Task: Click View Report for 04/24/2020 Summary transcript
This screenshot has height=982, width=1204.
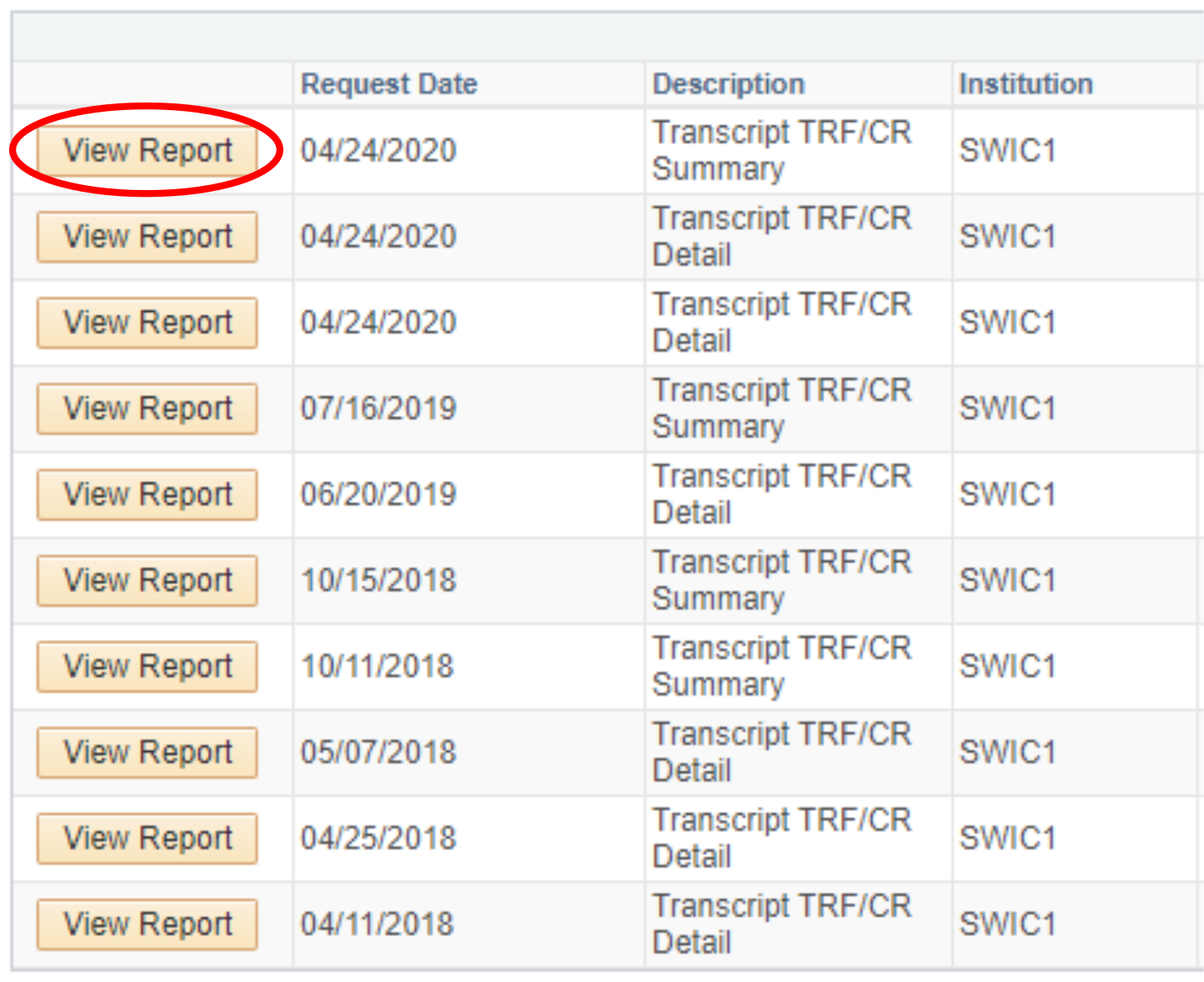Action: pos(148,151)
